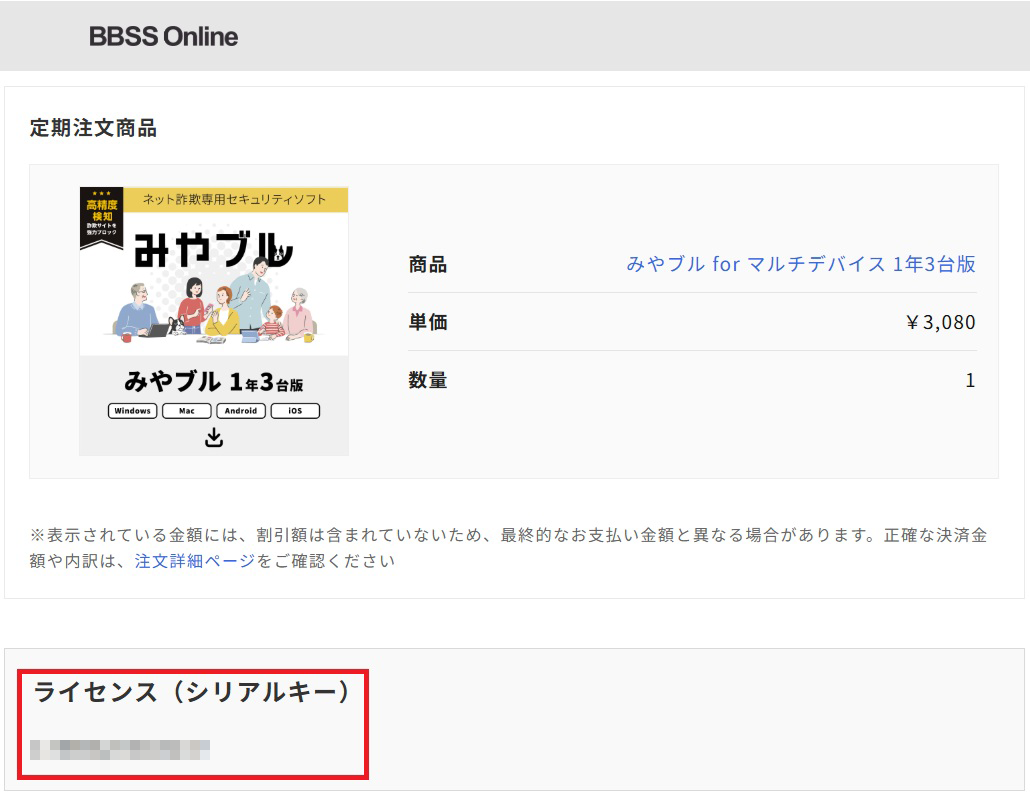This screenshot has height=800, width=1030.
Task: Click the Android platform badge
Action: click(x=241, y=411)
